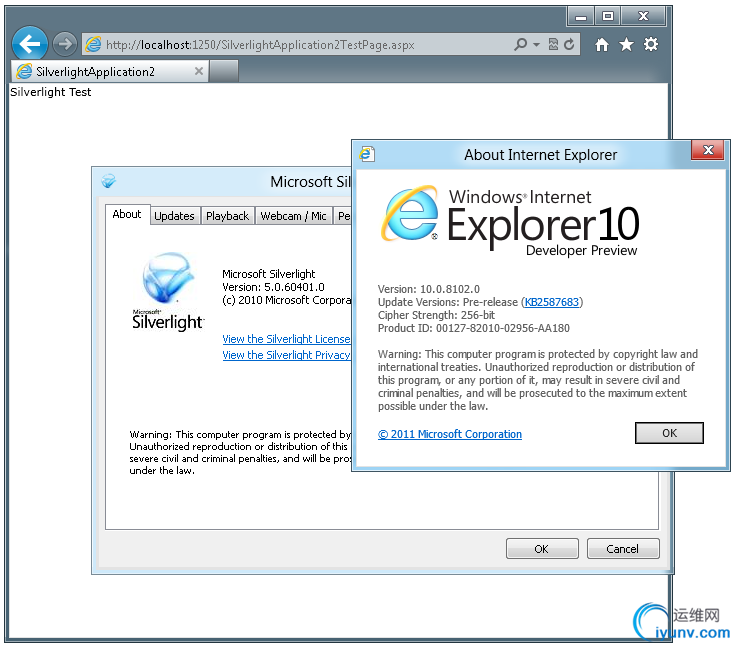Image resolution: width=736 pixels, height=649 pixels.
Task: Open the partially hidden Pe... tab
Action: tap(343, 216)
